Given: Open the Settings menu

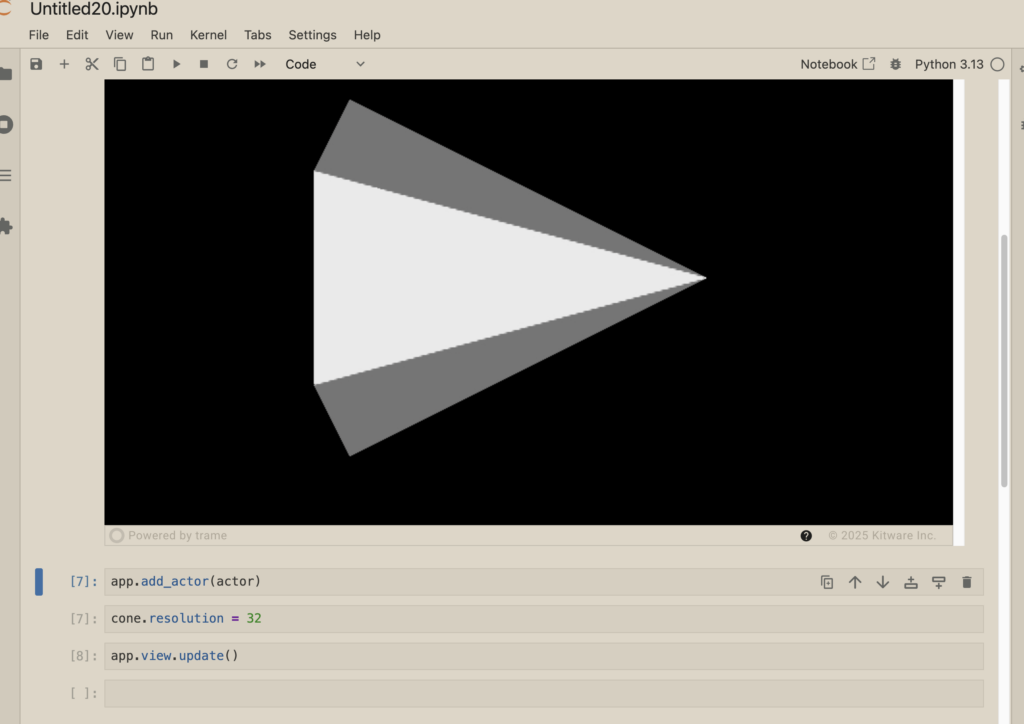Looking at the screenshot, I should point(312,35).
